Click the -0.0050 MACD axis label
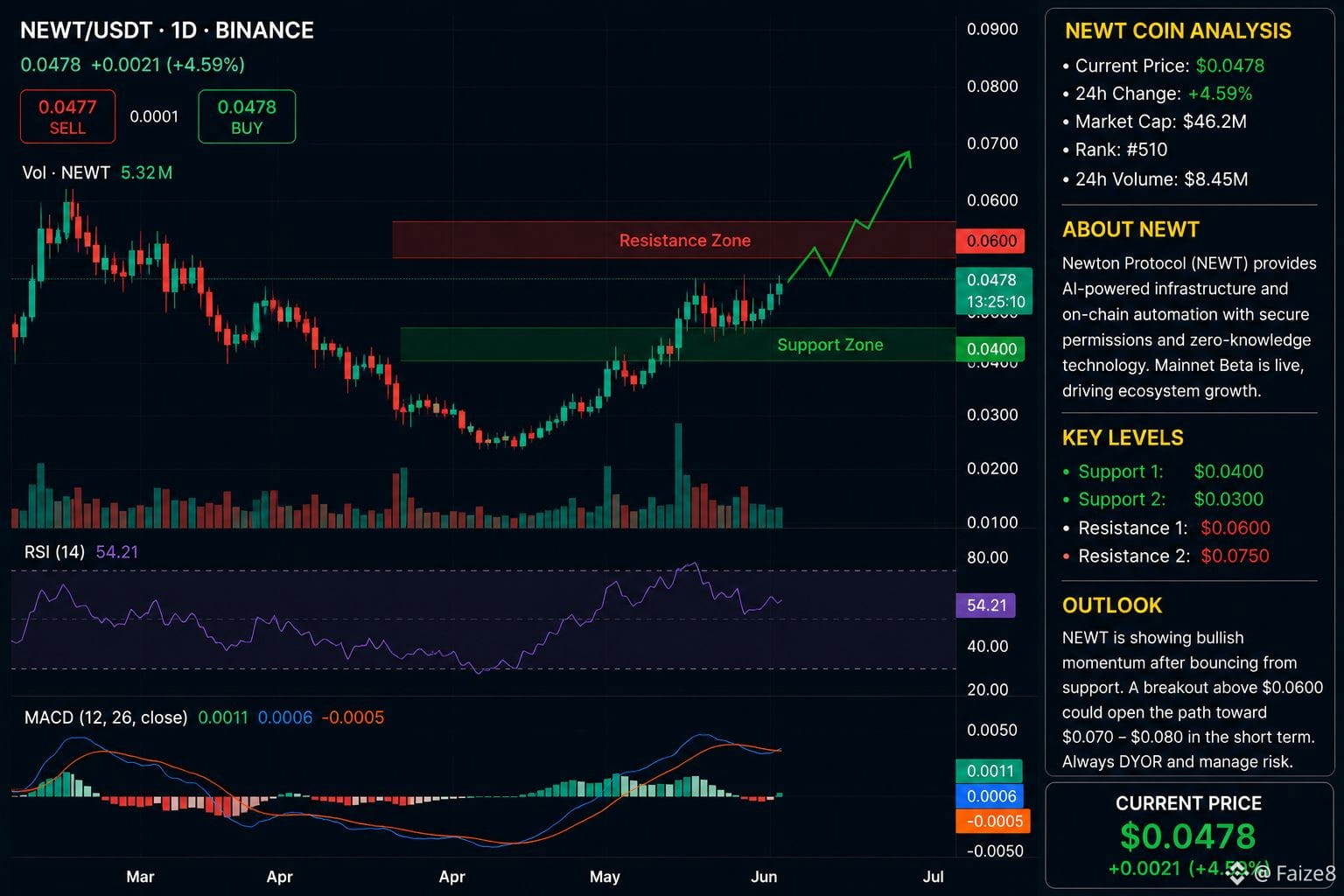The image size is (1344, 896). [995, 850]
